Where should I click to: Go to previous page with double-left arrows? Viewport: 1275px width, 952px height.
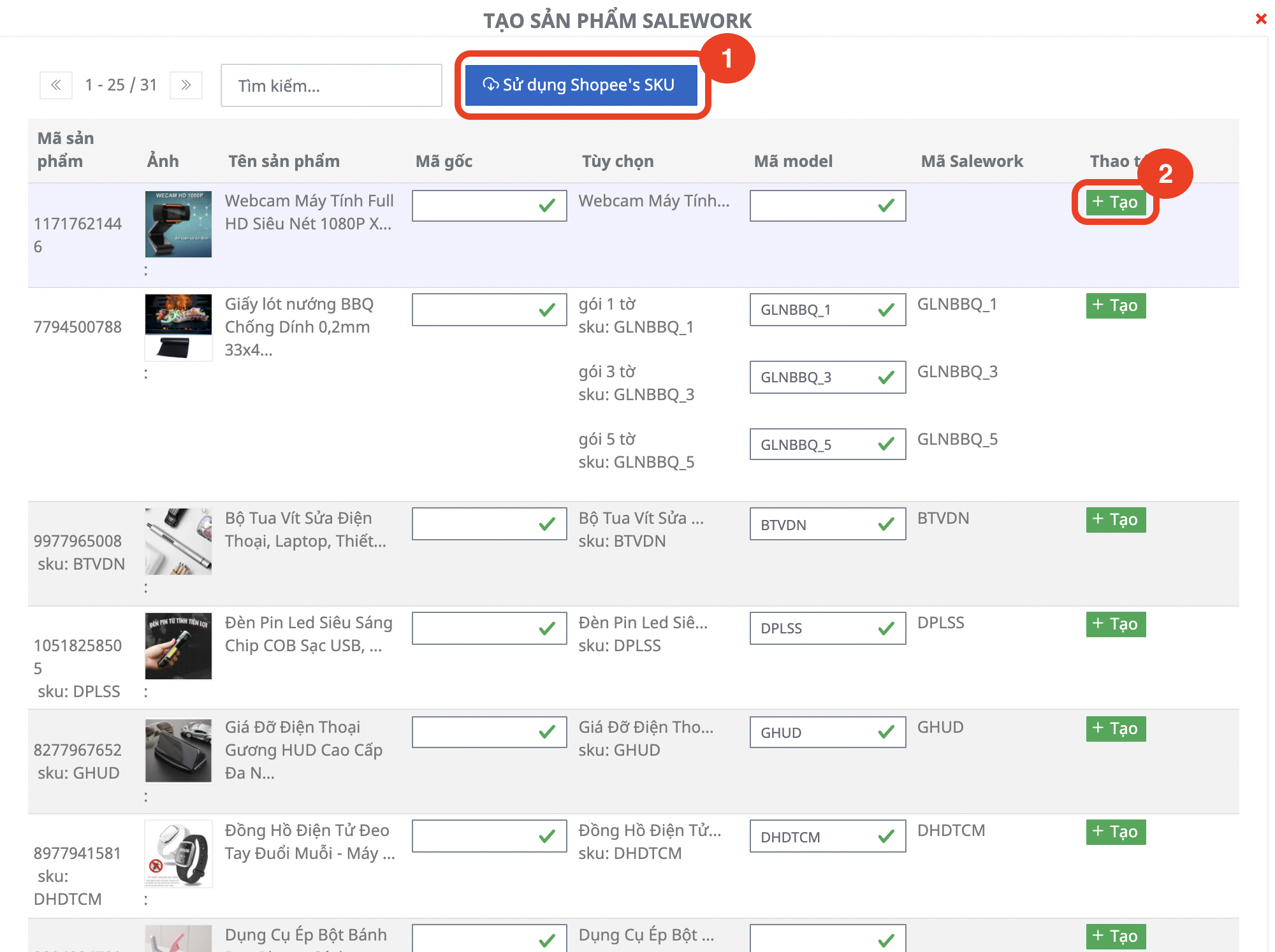click(x=56, y=85)
